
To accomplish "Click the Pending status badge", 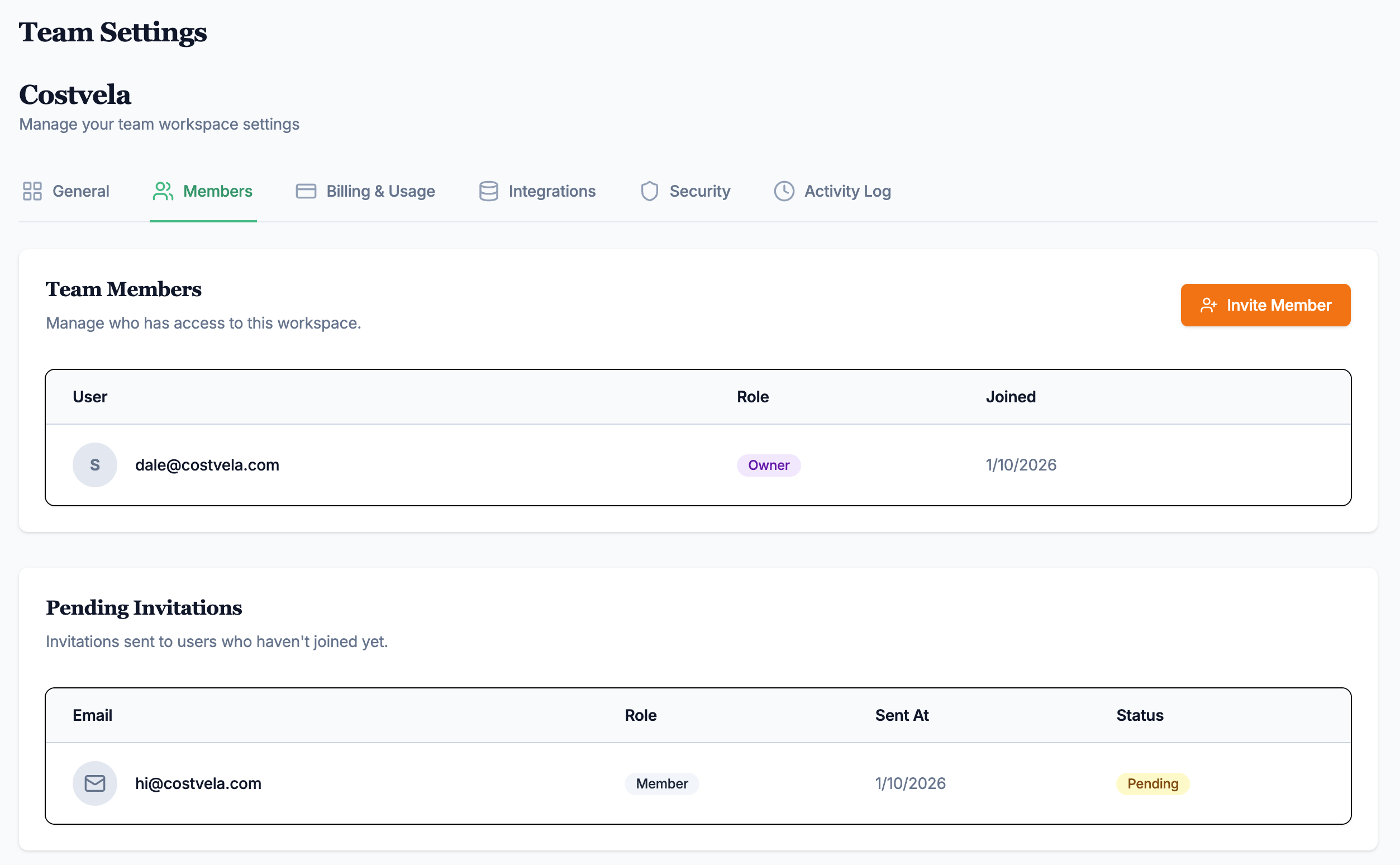I will 1152,783.
